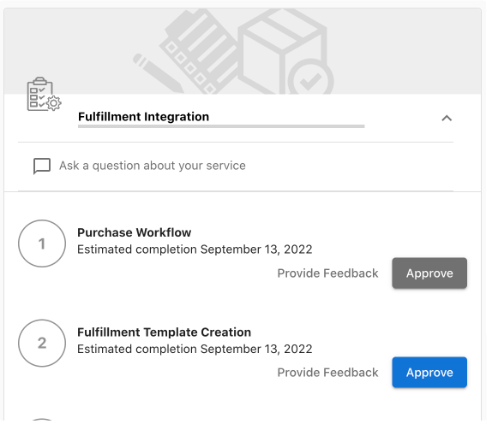Open the Fulfillment Template Creation step title
Viewport: 487px width, 441px height.
click(x=164, y=332)
